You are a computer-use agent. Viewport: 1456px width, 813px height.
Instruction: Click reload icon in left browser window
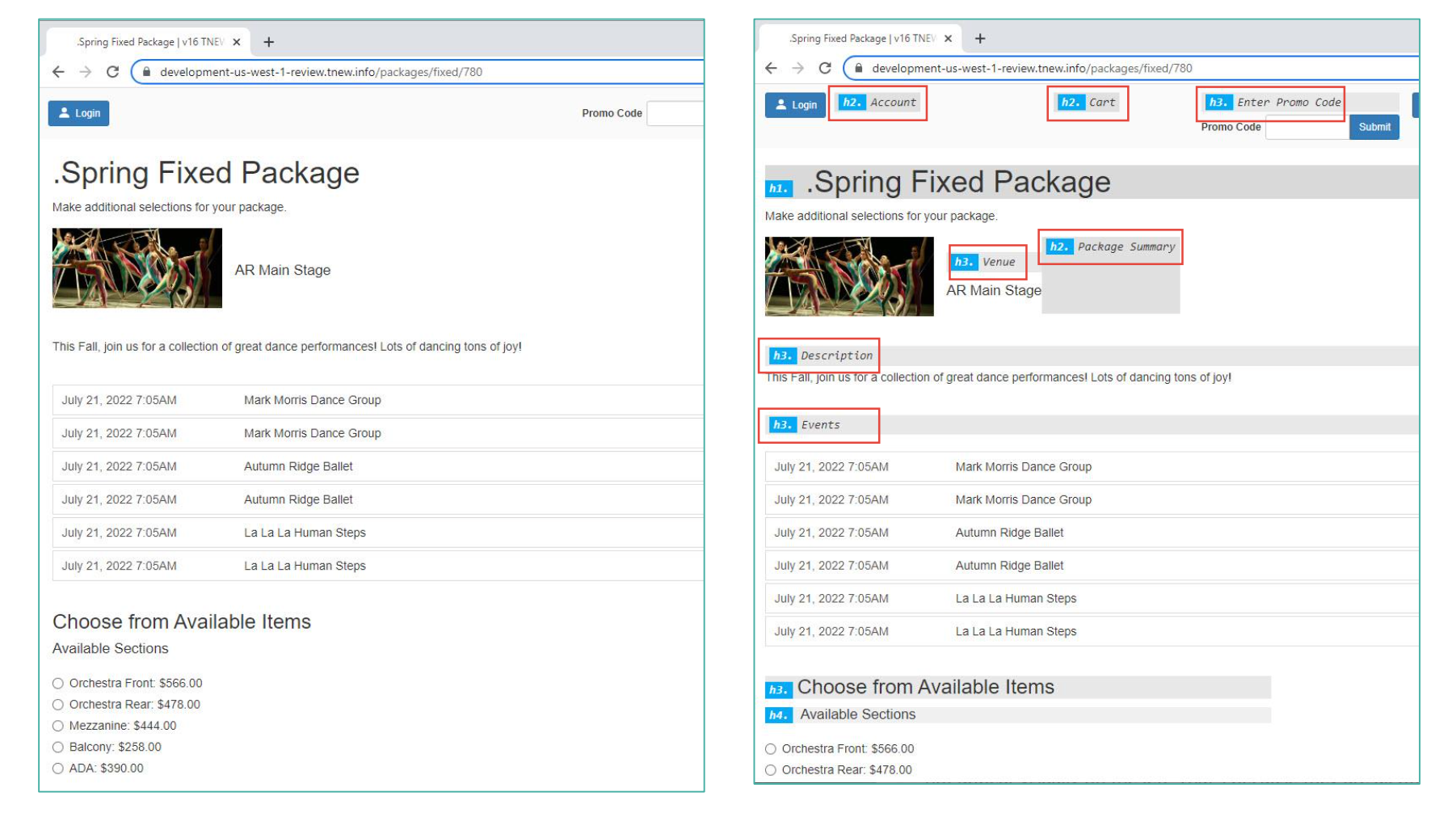(x=113, y=72)
